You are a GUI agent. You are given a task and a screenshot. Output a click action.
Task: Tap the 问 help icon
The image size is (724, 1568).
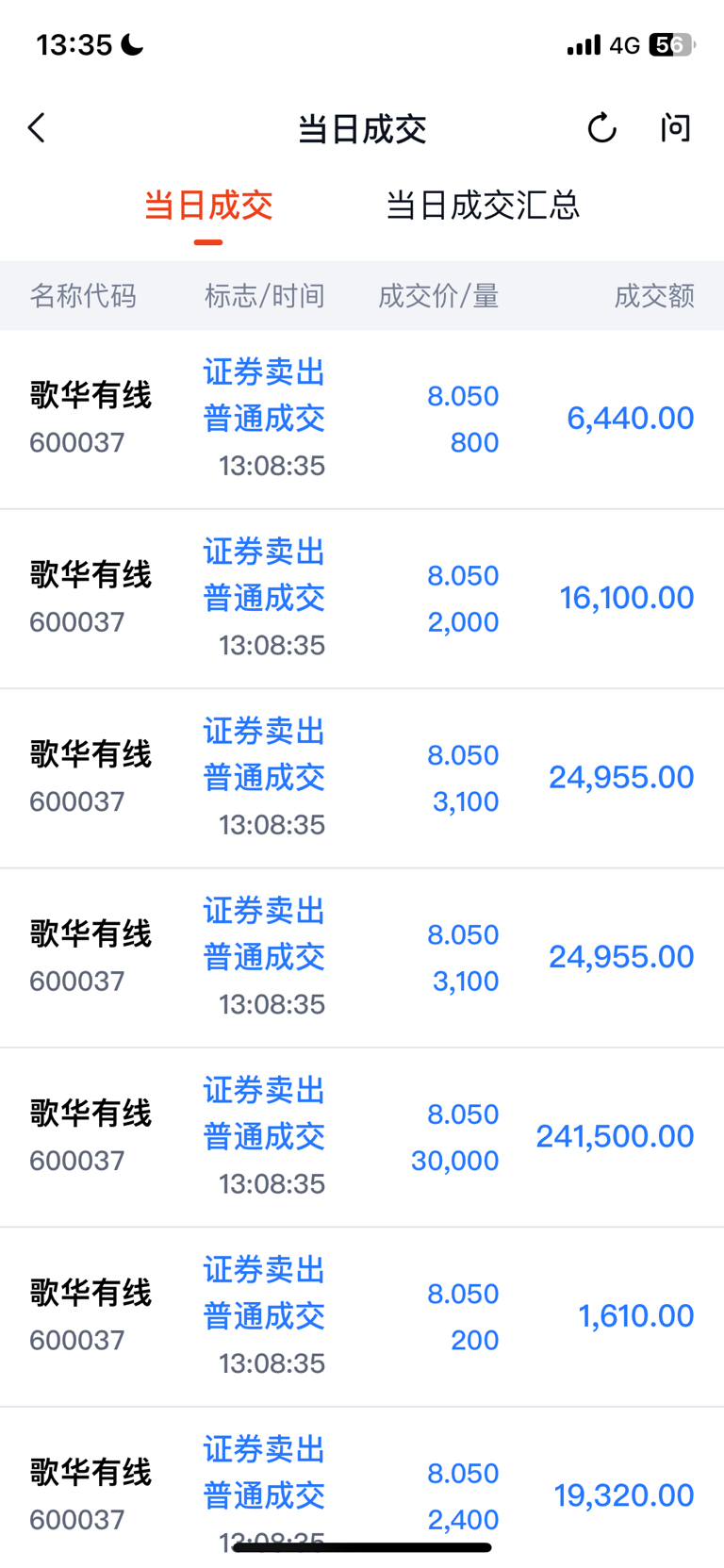tap(675, 128)
